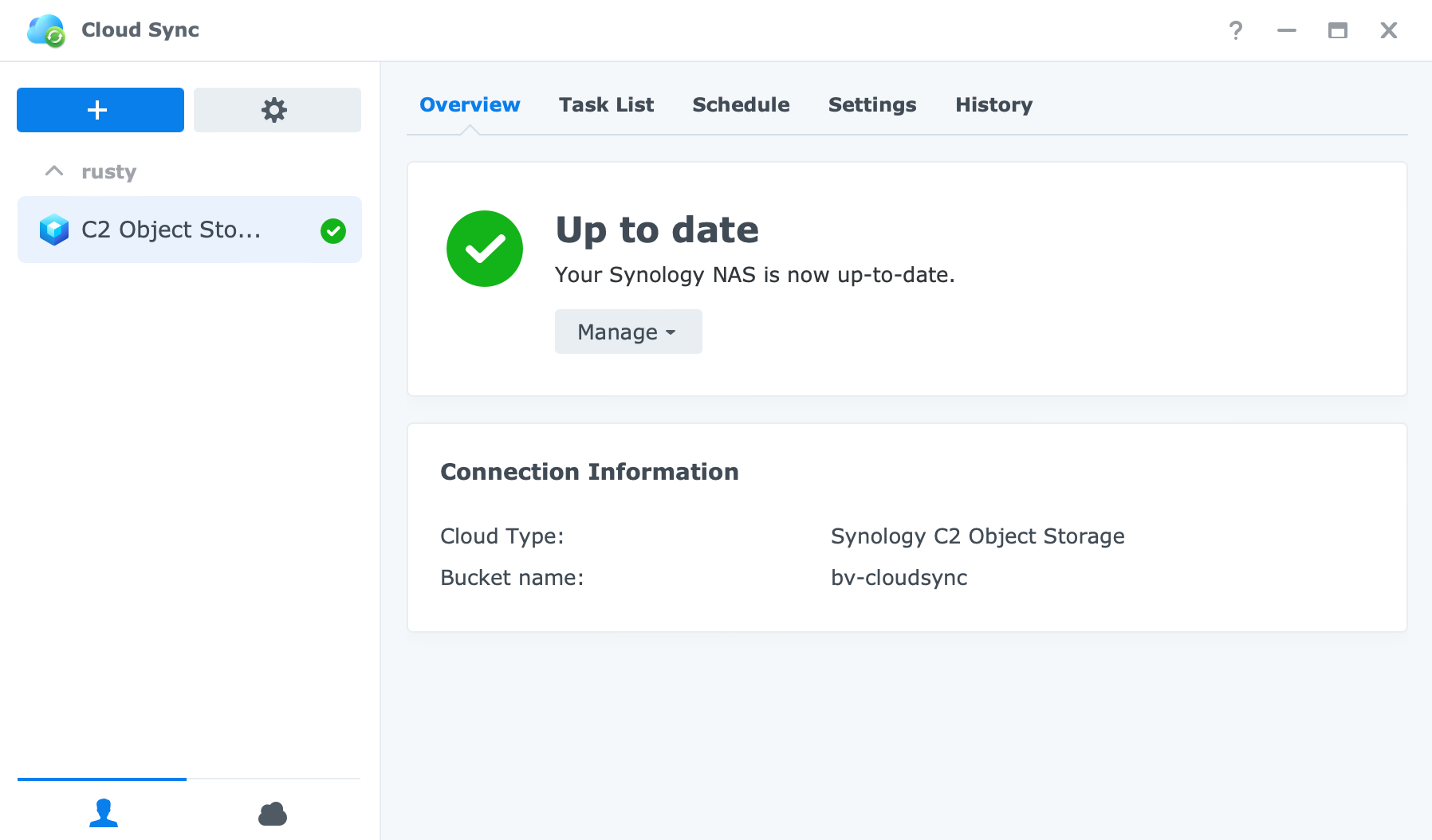The height and width of the screenshot is (840, 1432).
Task: View the History tab
Action: pyautogui.click(x=993, y=104)
